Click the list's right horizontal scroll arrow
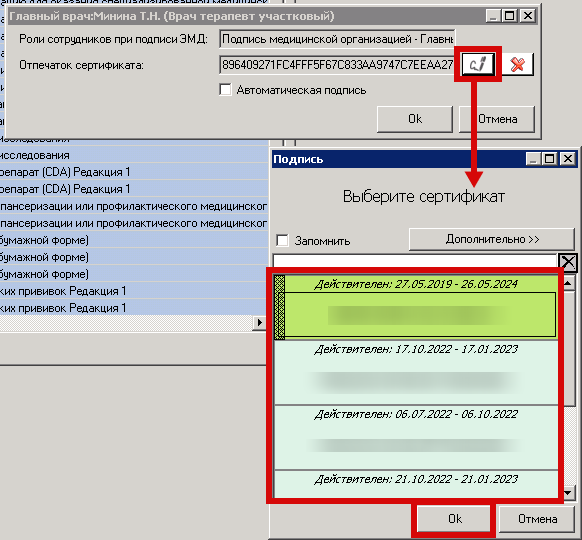This screenshot has height=540, width=582. click(259, 323)
